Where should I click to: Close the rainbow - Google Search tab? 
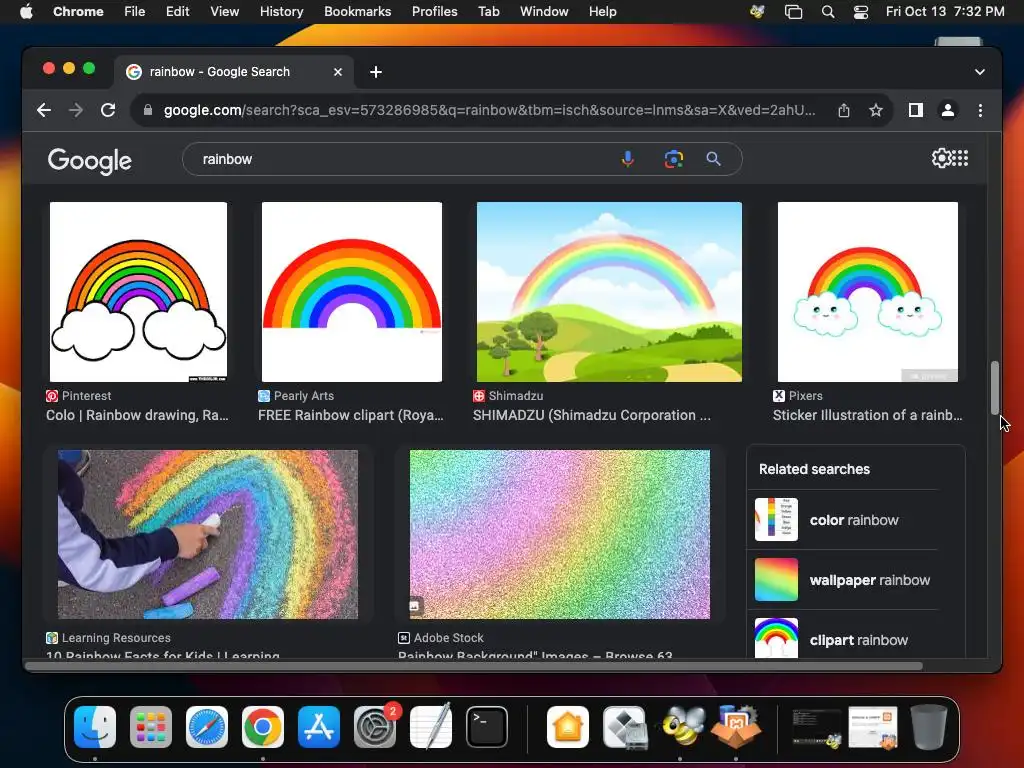point(338,72)
